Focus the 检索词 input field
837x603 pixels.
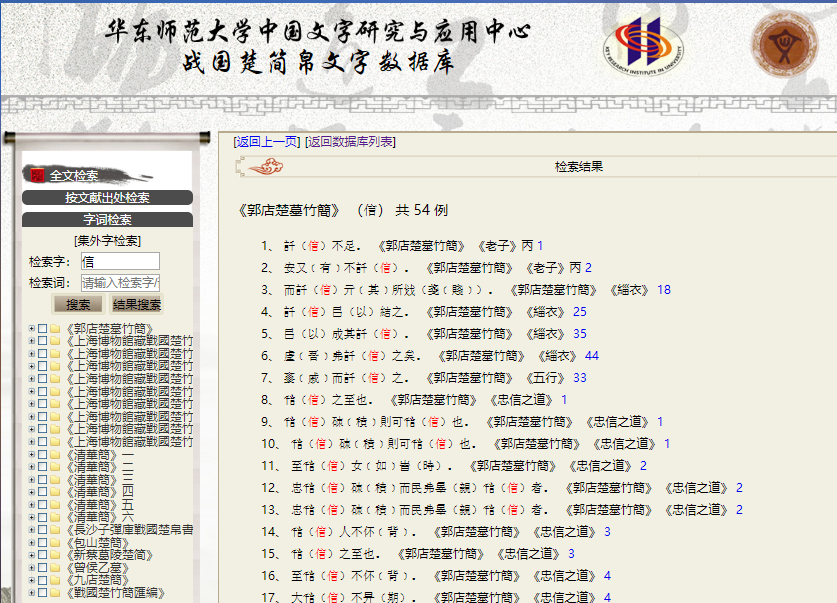pos(120,283)
